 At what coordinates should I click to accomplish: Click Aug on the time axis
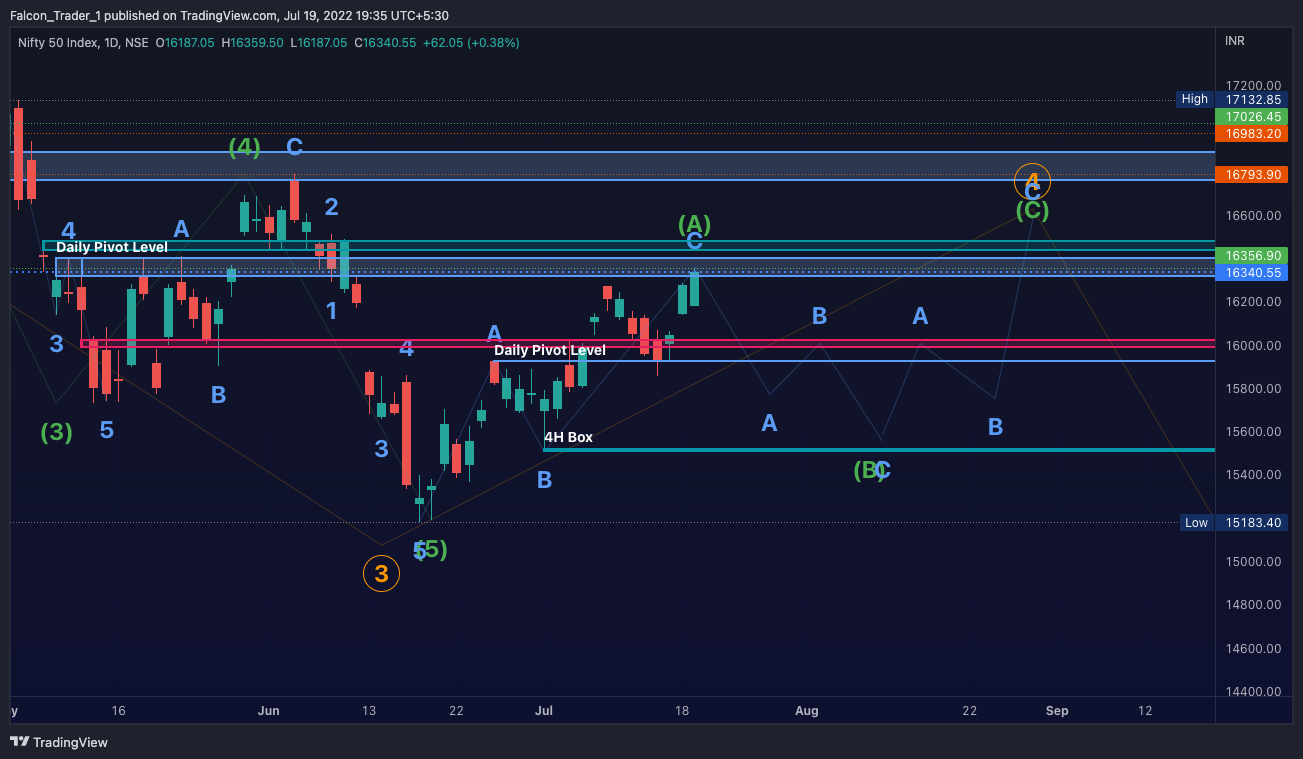pos(806,711)
